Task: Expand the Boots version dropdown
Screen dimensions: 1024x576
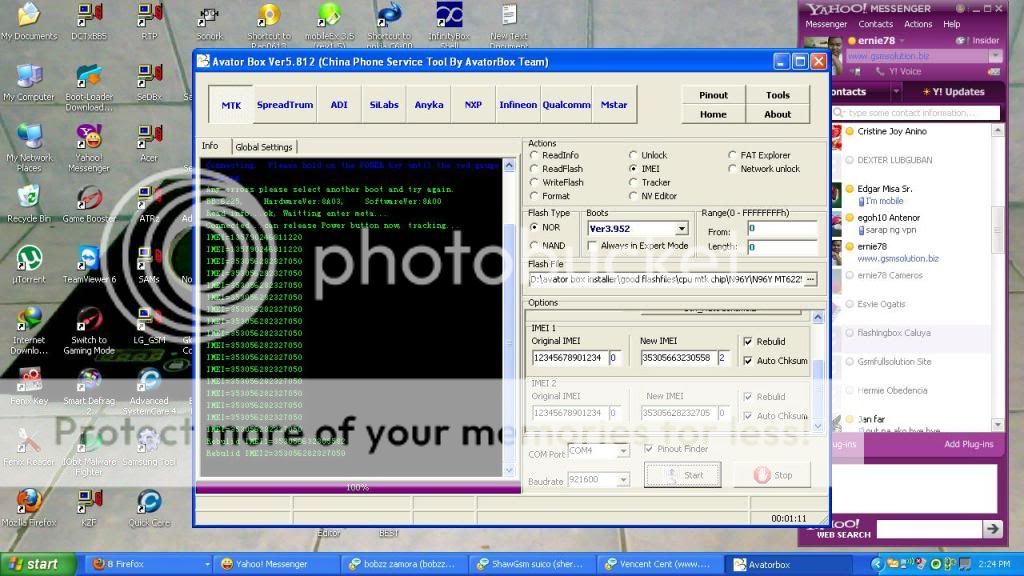Action: pos(681,229)
